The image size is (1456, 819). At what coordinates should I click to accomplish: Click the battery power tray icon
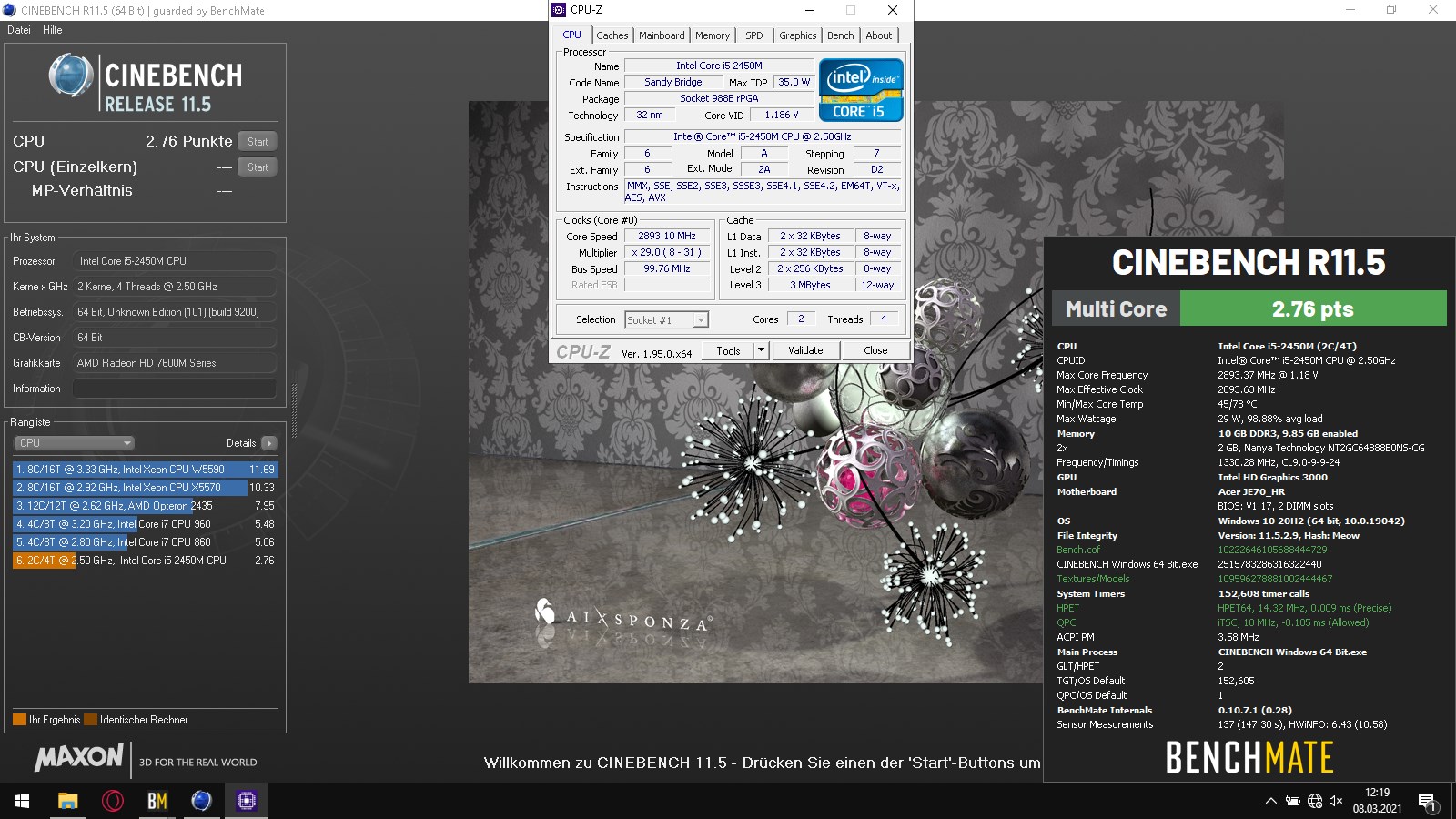(x=1292, y=801)
